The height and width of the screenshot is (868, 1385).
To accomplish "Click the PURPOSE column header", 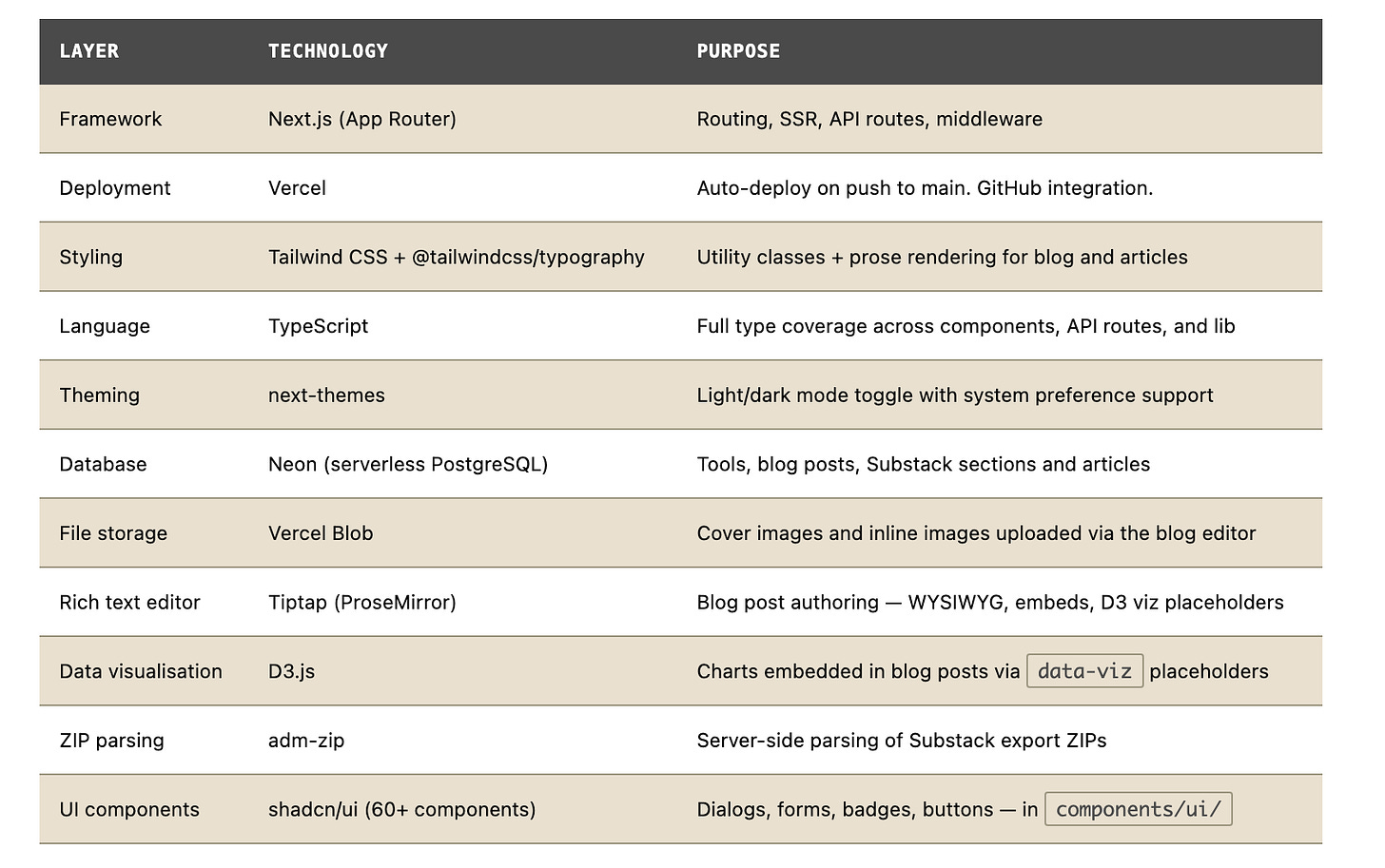I will pos(738,51).
